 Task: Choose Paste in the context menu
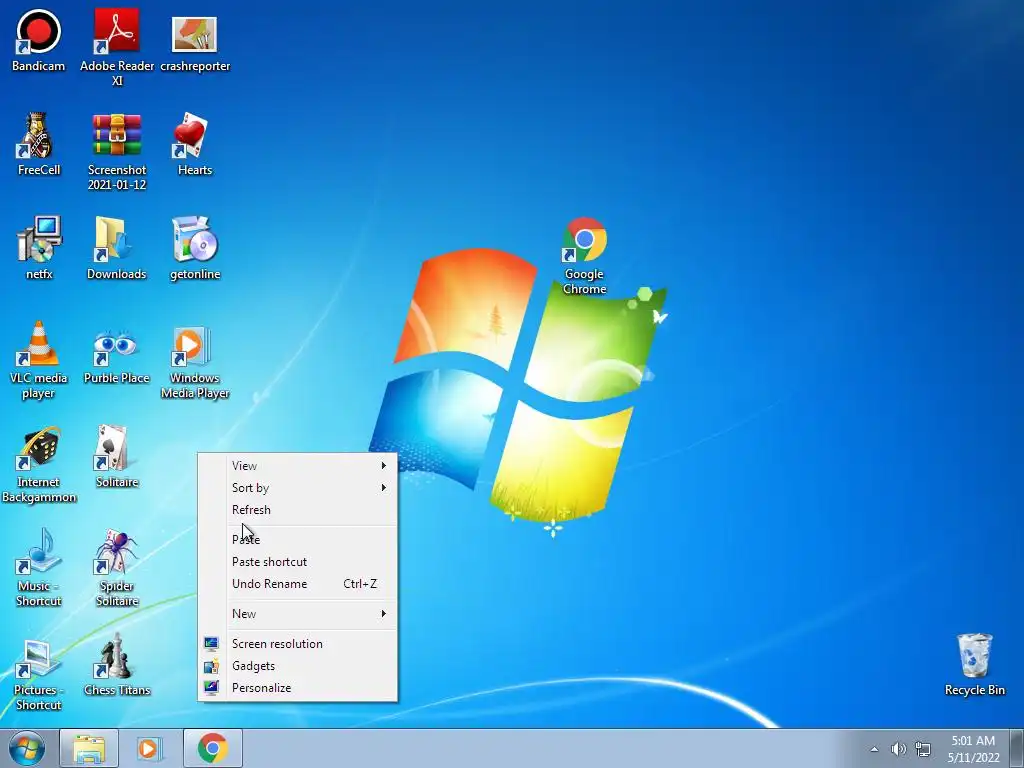[298, 539]
